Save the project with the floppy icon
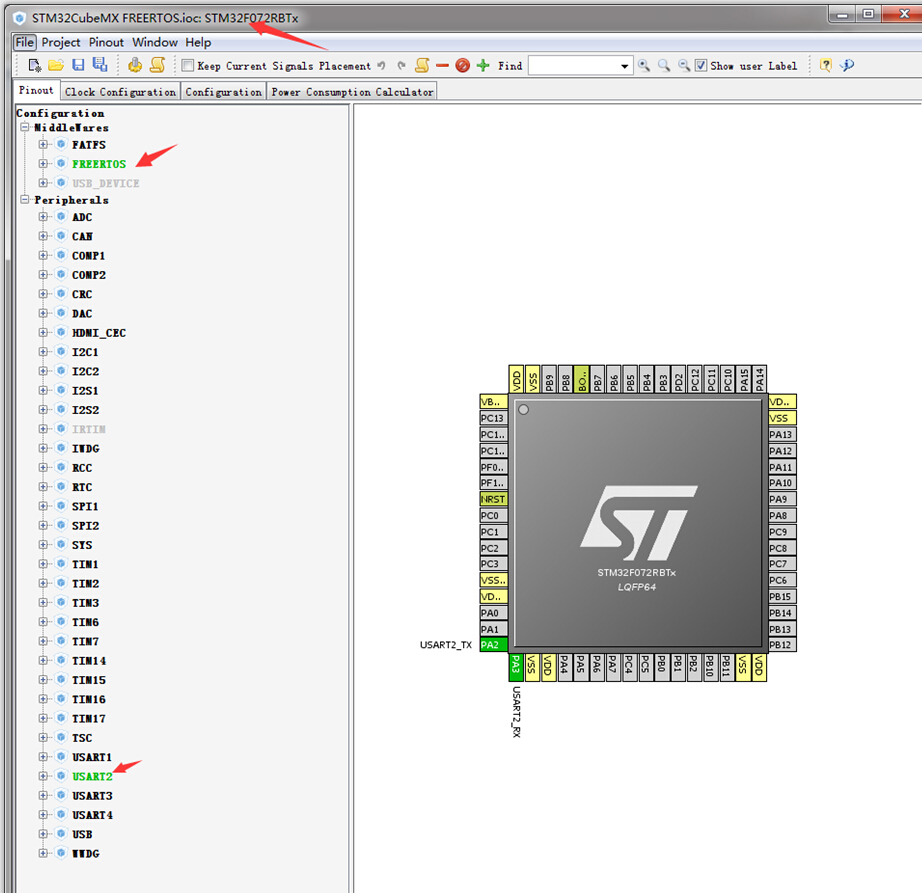 pos(78,65)
